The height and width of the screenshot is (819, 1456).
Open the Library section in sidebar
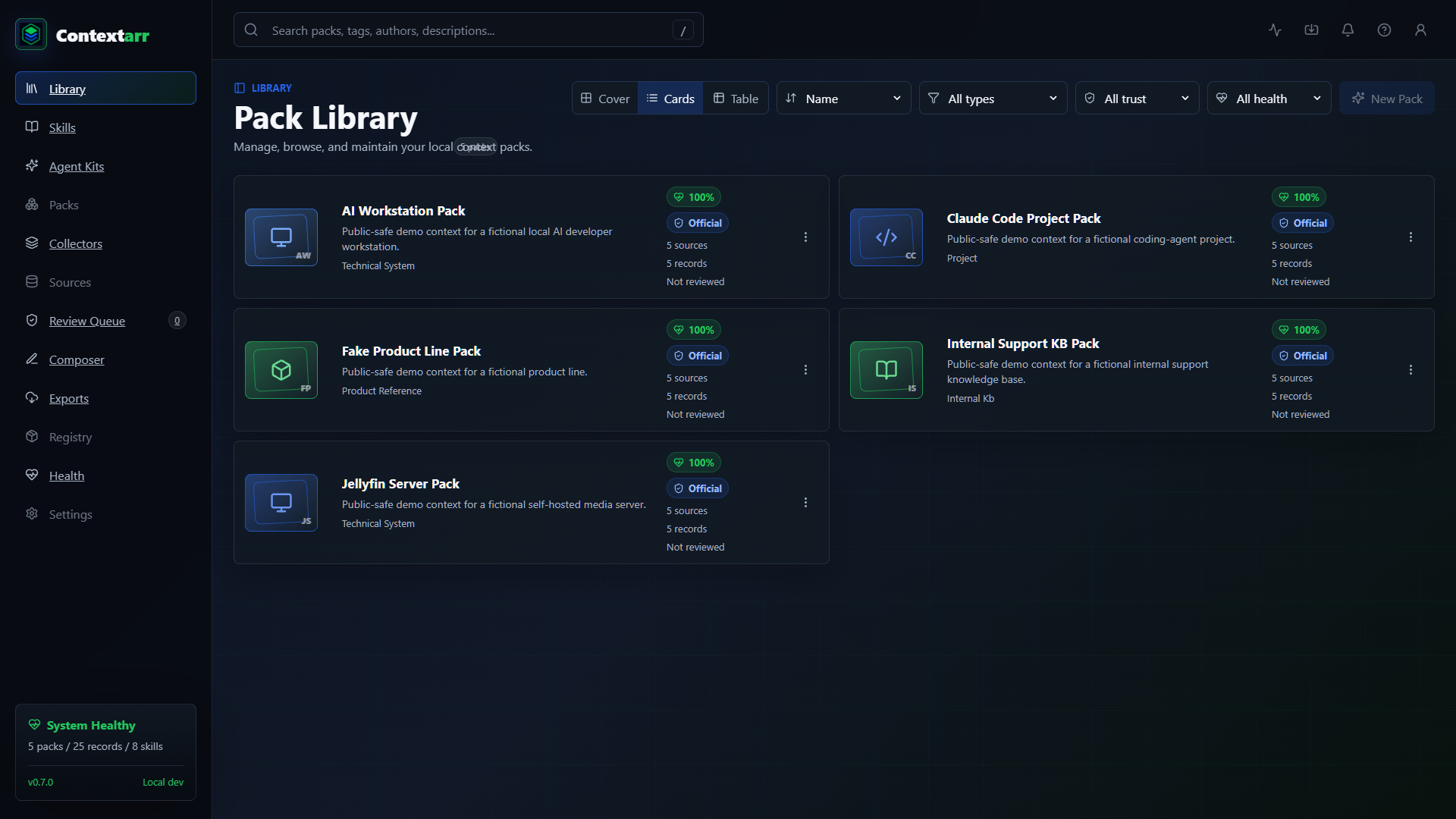point(105,89)
